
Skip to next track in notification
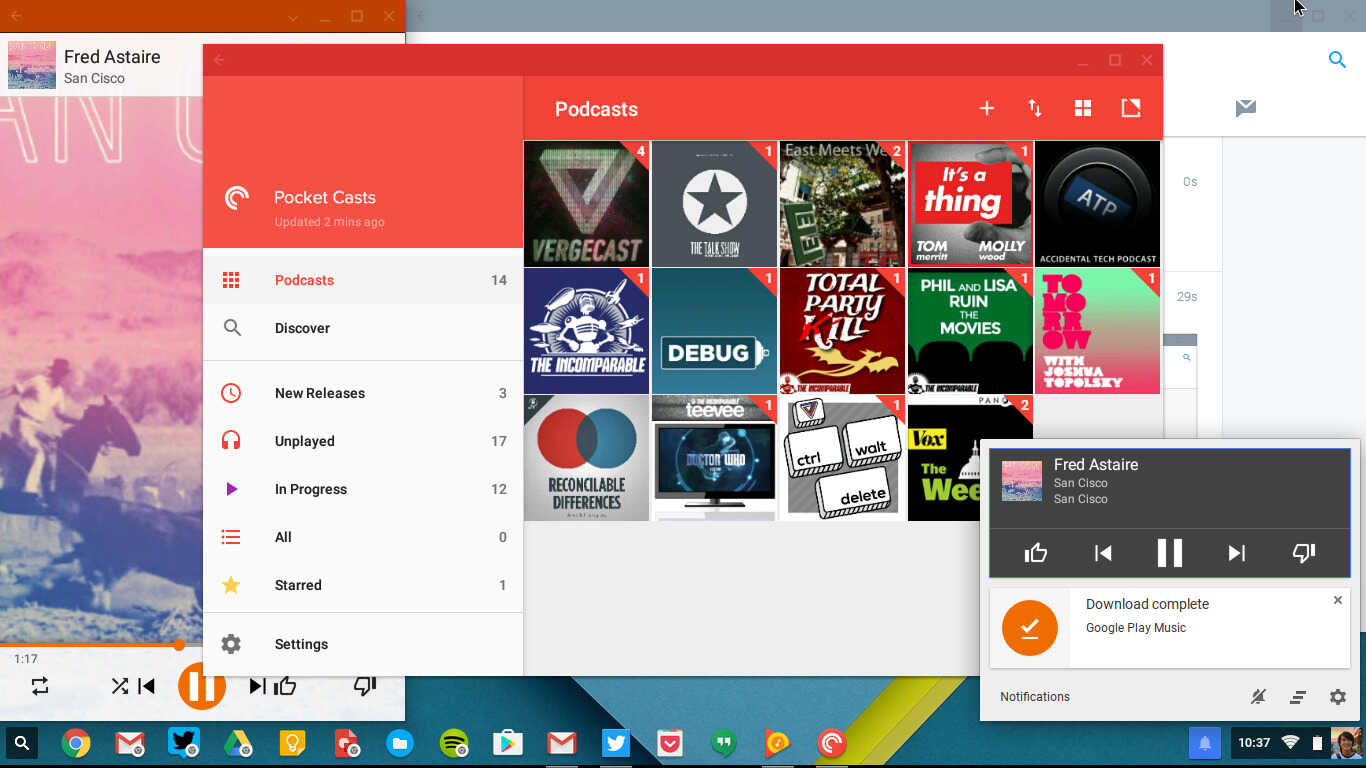[1237, 553]
